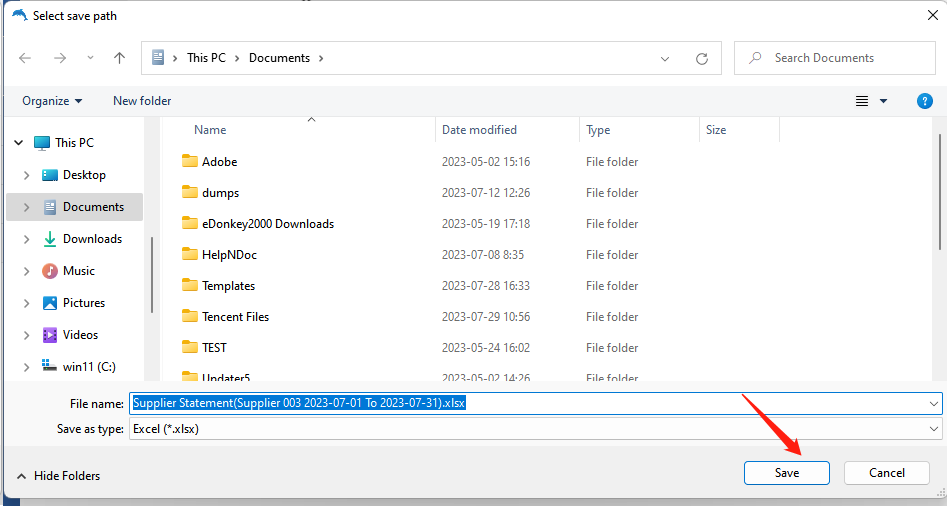Expand the Desktop tree node

point(27,175)
